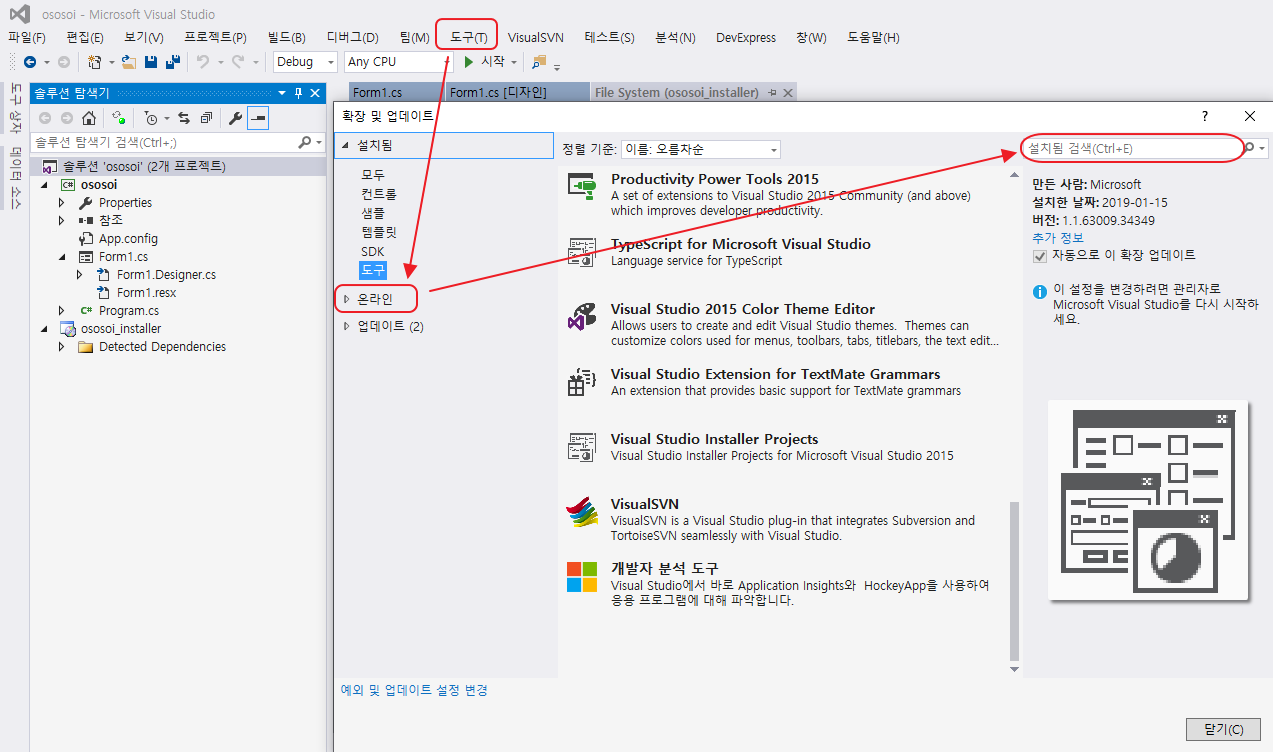The width and height of the screenshot is (1273, 752).
Task: Select the All category under Installed
Action: click(372, 175)
